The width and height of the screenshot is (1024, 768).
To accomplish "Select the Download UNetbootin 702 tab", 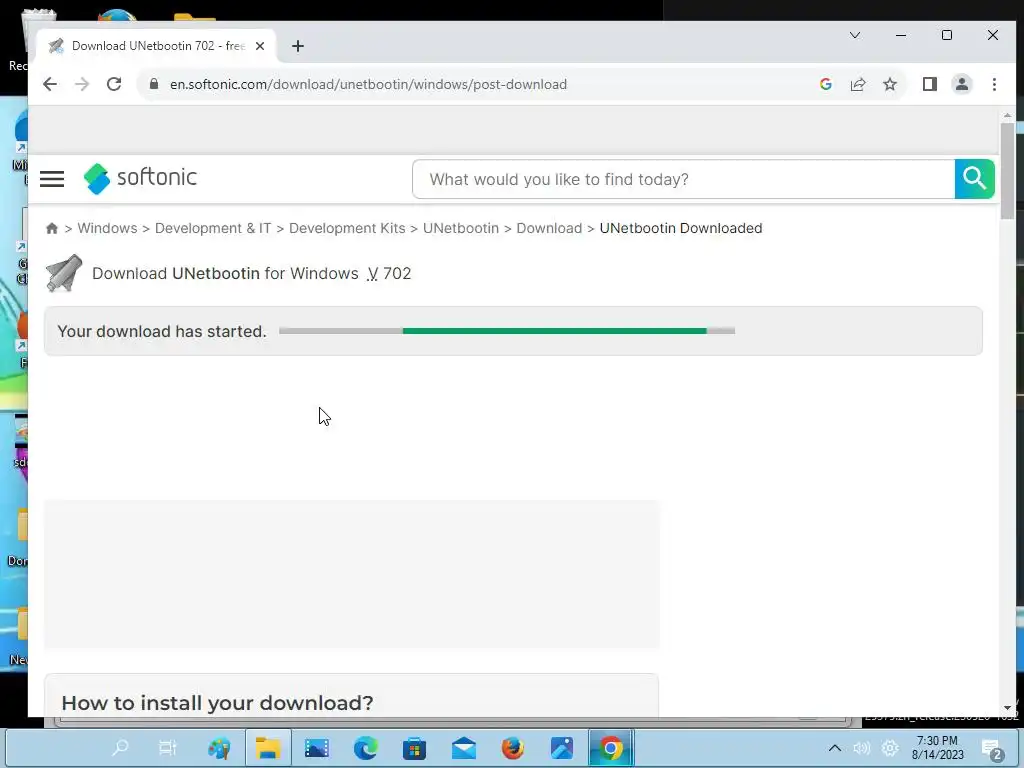I will click(157, 46).
